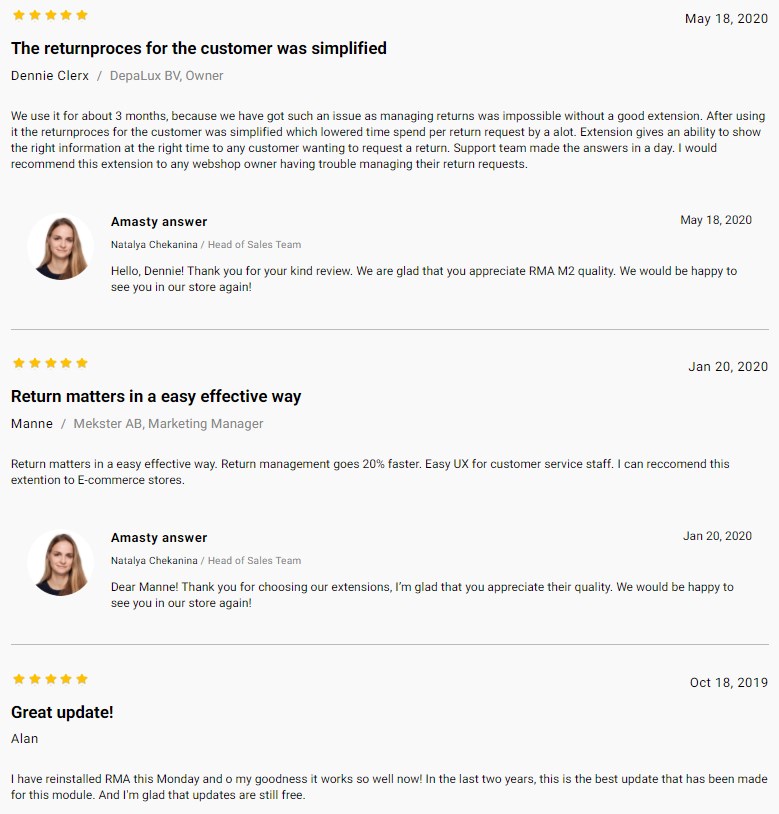Click reviewer name Dennie Clerx

pyautogui.click(x=50, y=76)
